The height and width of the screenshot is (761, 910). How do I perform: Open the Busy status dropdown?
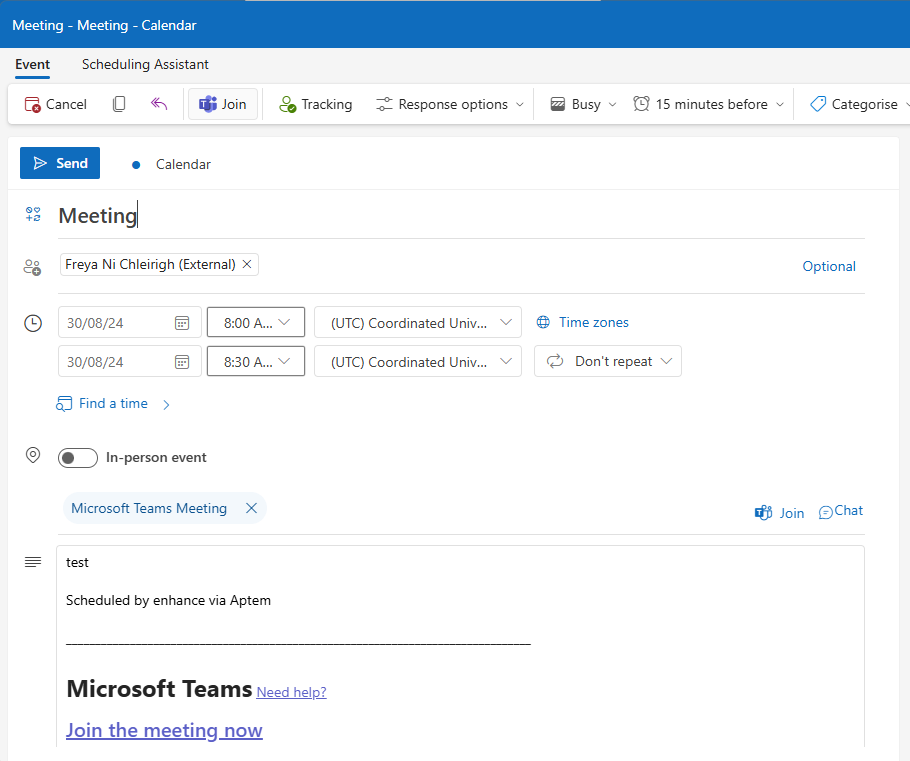click(x=583, y=104)
